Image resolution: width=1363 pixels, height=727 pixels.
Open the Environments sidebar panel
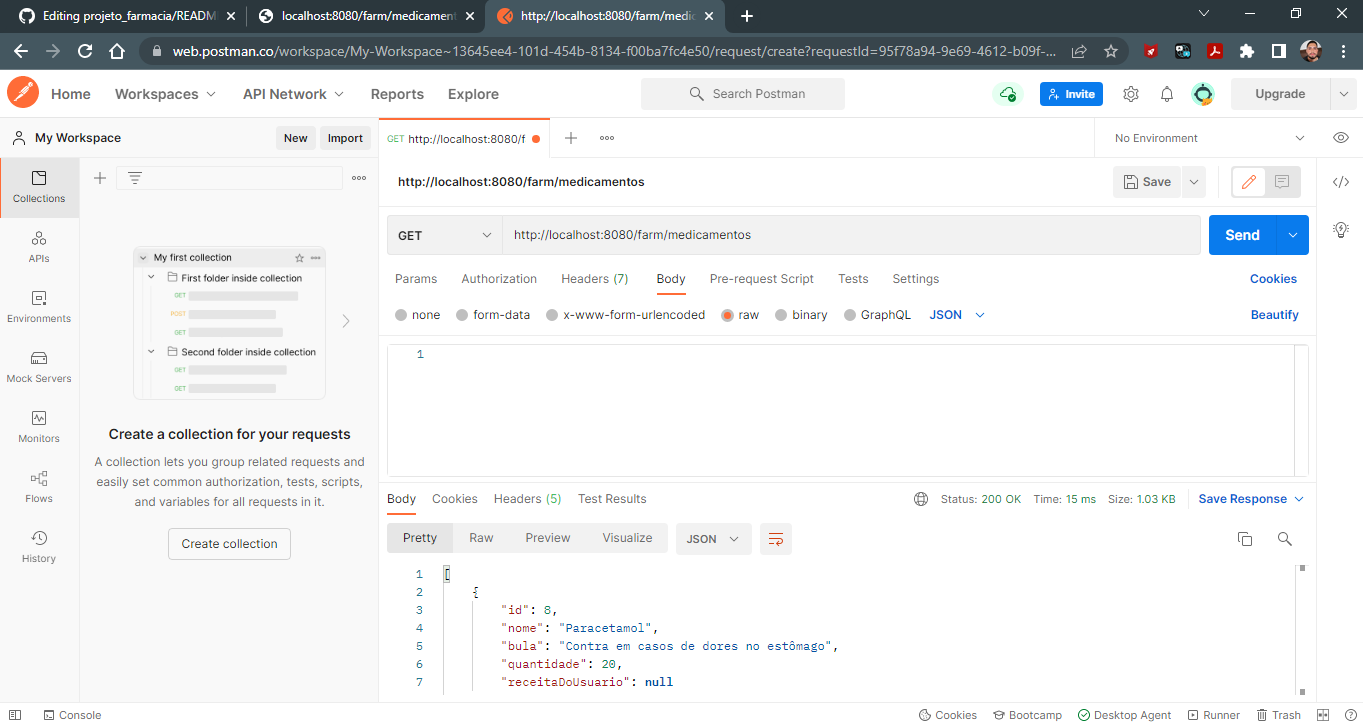(x=38, y=305)
